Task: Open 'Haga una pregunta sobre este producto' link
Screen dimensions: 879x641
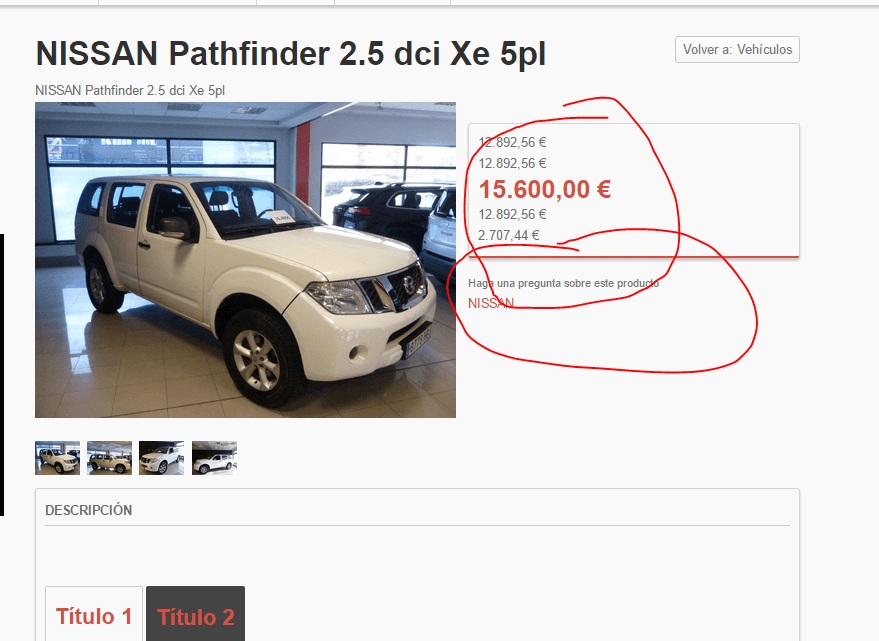Action: [563, 283]
